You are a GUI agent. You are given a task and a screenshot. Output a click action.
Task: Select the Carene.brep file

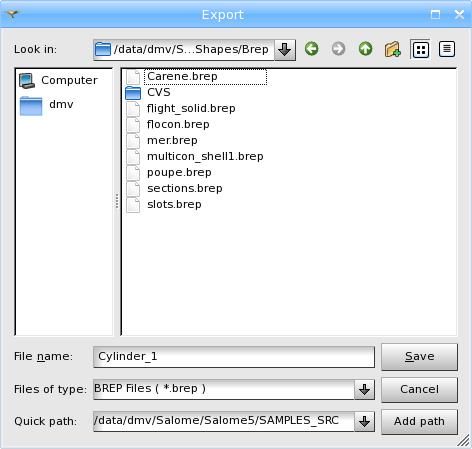(x=196, y=77)
